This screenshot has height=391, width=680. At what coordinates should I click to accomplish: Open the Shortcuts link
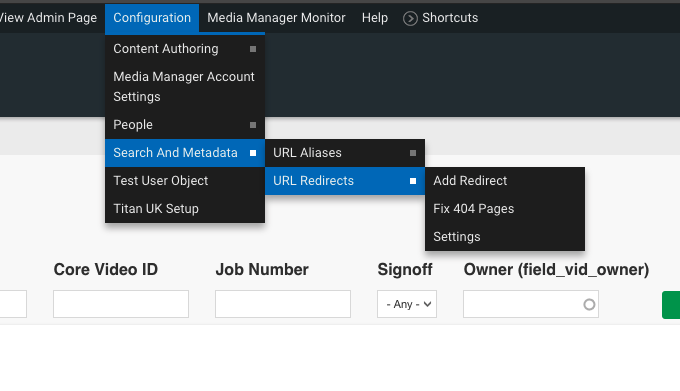click(x=450, y=18)
